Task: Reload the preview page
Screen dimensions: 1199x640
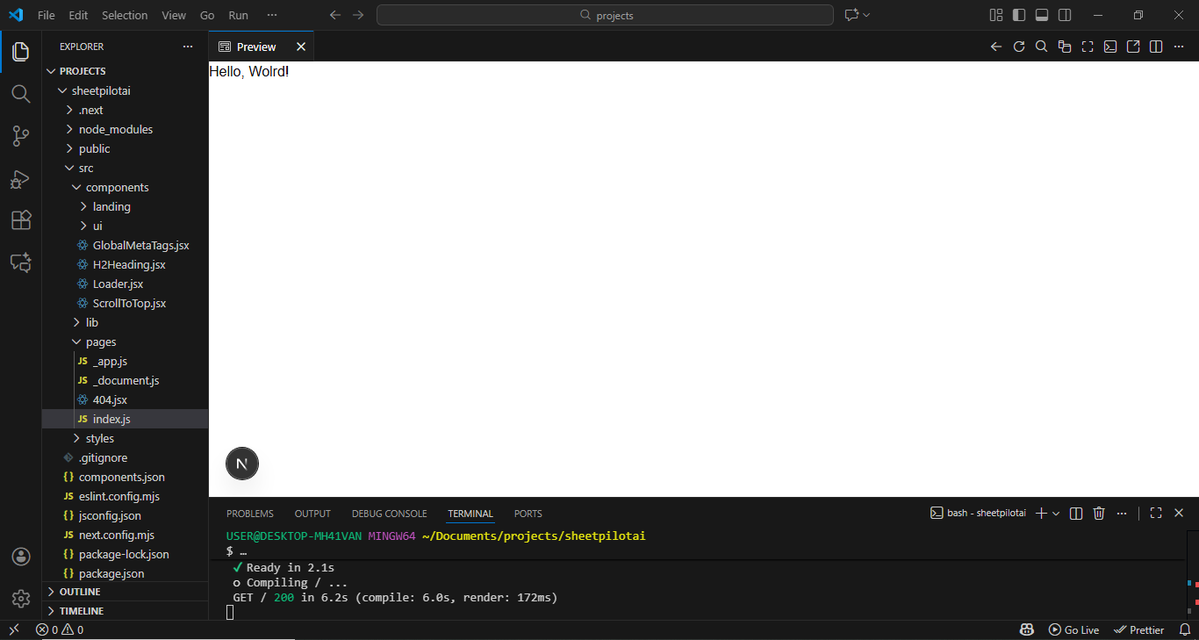Action: [x=1019, y=47]
